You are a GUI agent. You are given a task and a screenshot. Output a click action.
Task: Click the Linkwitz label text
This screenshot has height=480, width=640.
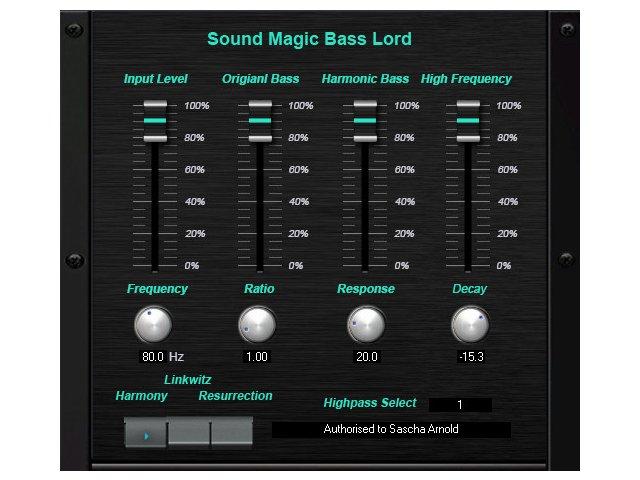(x=188, y=380)
